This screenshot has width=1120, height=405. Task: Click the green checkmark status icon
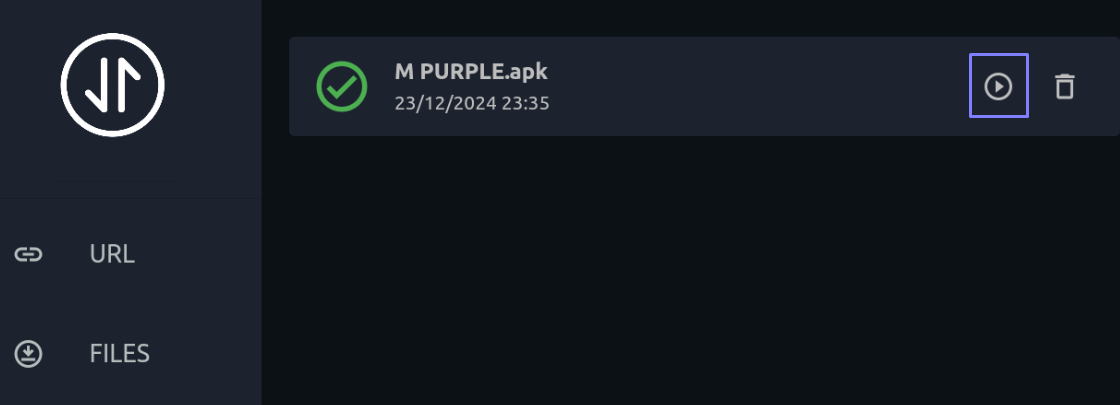click(342, 86)
